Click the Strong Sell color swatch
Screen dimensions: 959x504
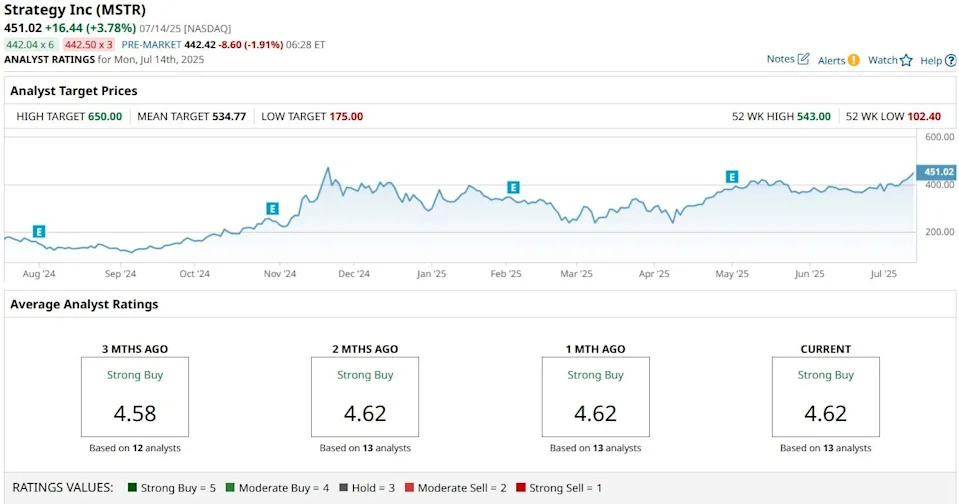click(520, 487)
